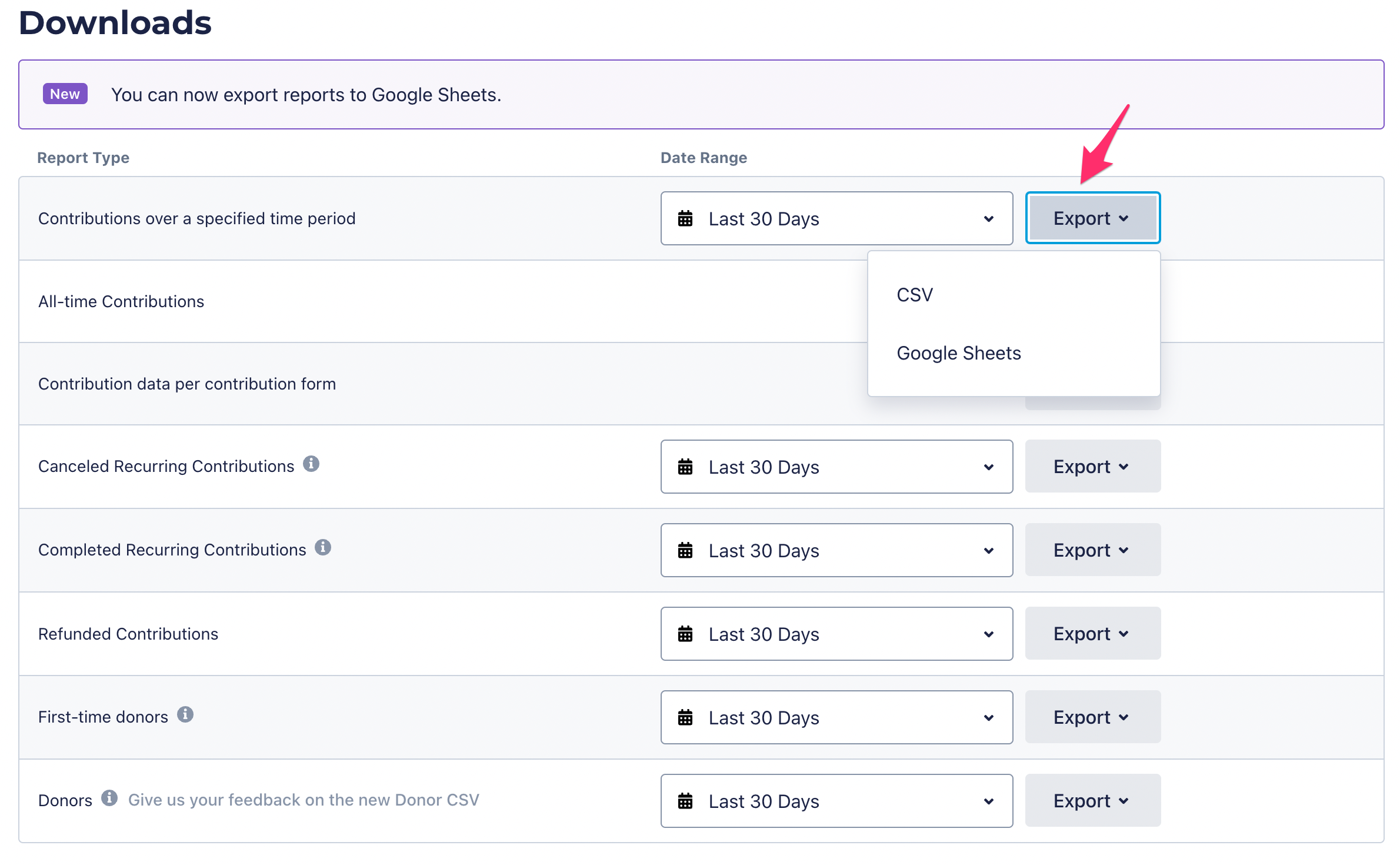Click the 'Downloads' page heading
The height and width of the screenshot is (865, 1400).
pos(115,22)
